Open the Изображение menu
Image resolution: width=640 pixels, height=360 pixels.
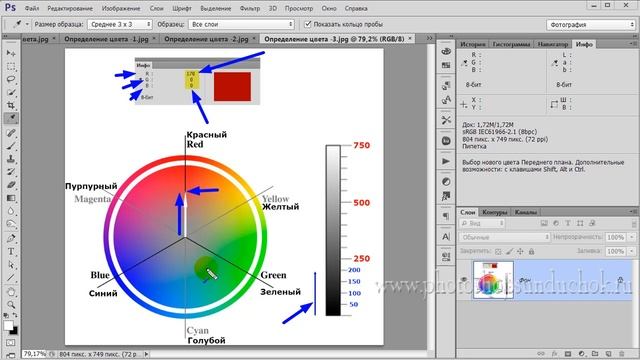[x=121, y=9]
